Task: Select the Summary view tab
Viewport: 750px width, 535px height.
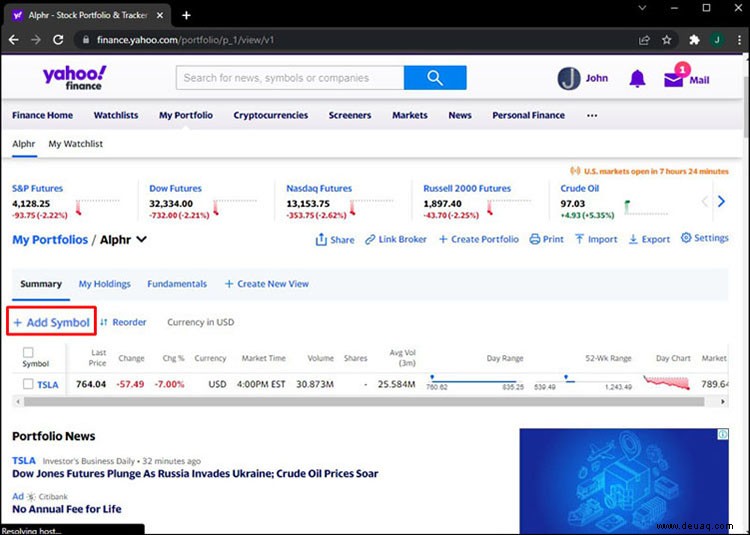Action: [41, 284]
